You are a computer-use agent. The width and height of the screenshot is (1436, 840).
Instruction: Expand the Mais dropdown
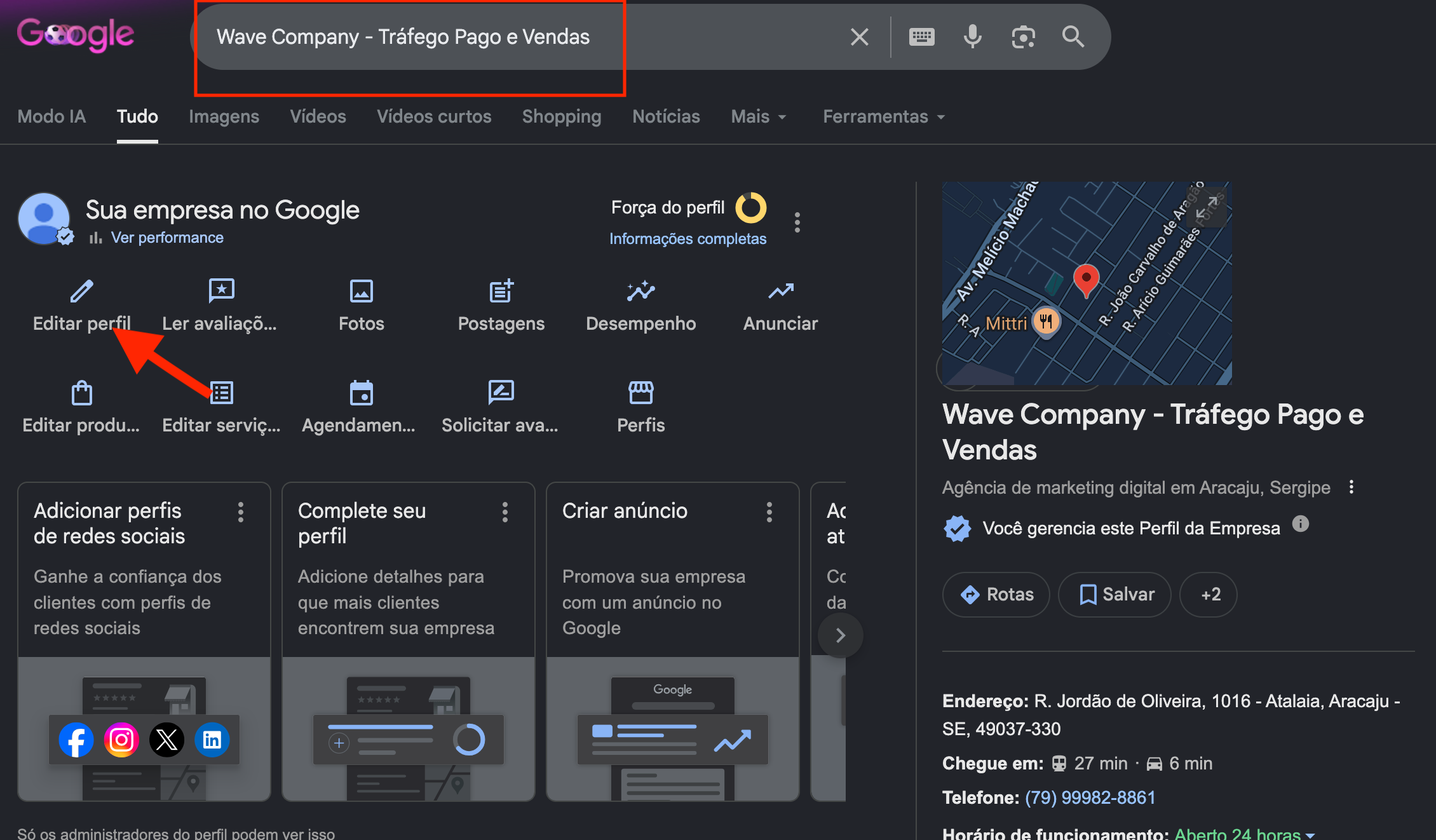(x=759, y=117)
